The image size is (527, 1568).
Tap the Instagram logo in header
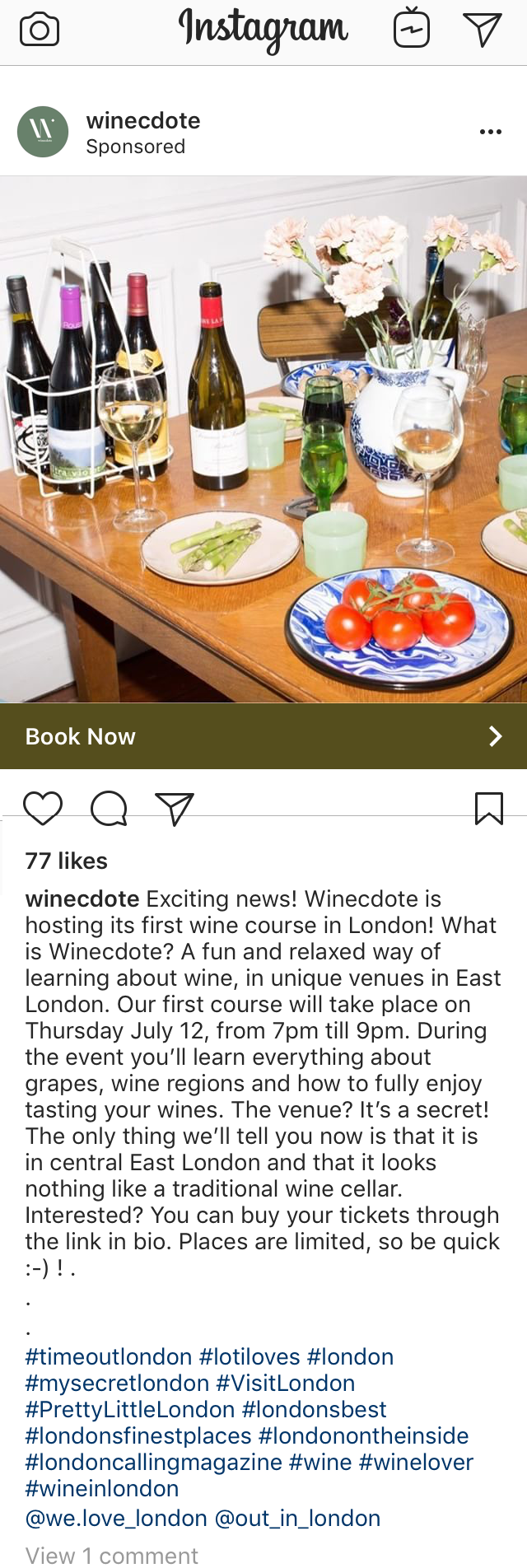(x=263, y=28)
